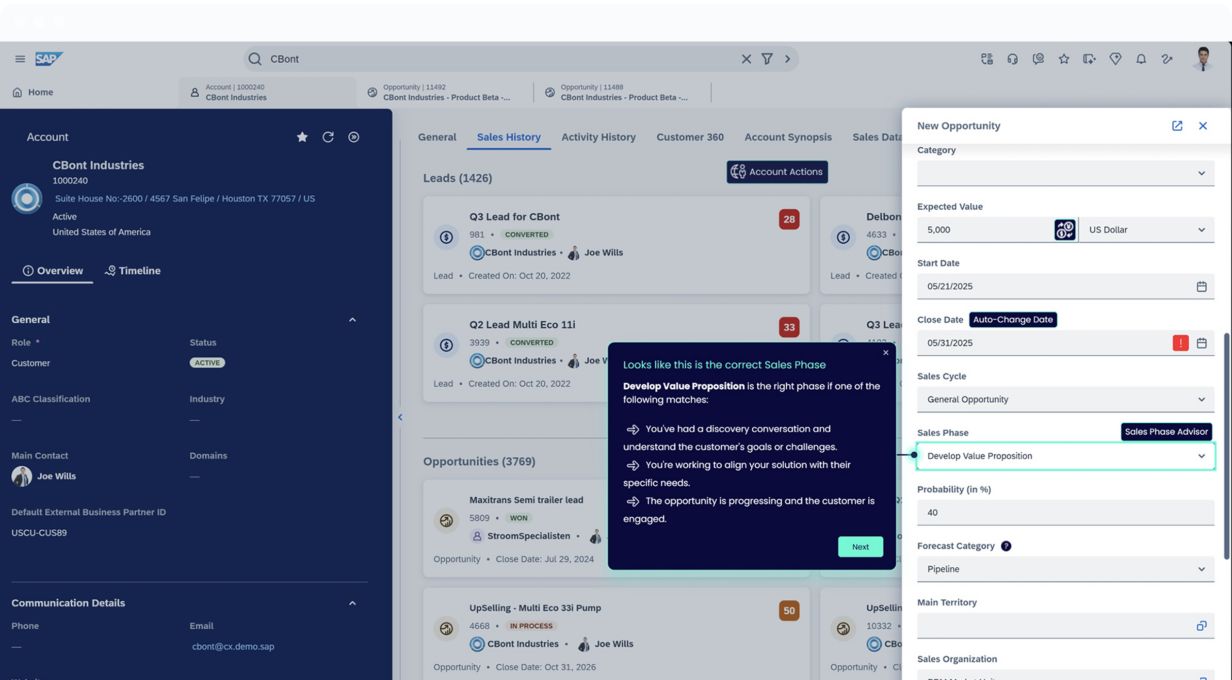Image resolution: width=1232 pixels, height=680 pixels.
Task: Click the search filter funnel icon
Action: click(x=767, y=59)
